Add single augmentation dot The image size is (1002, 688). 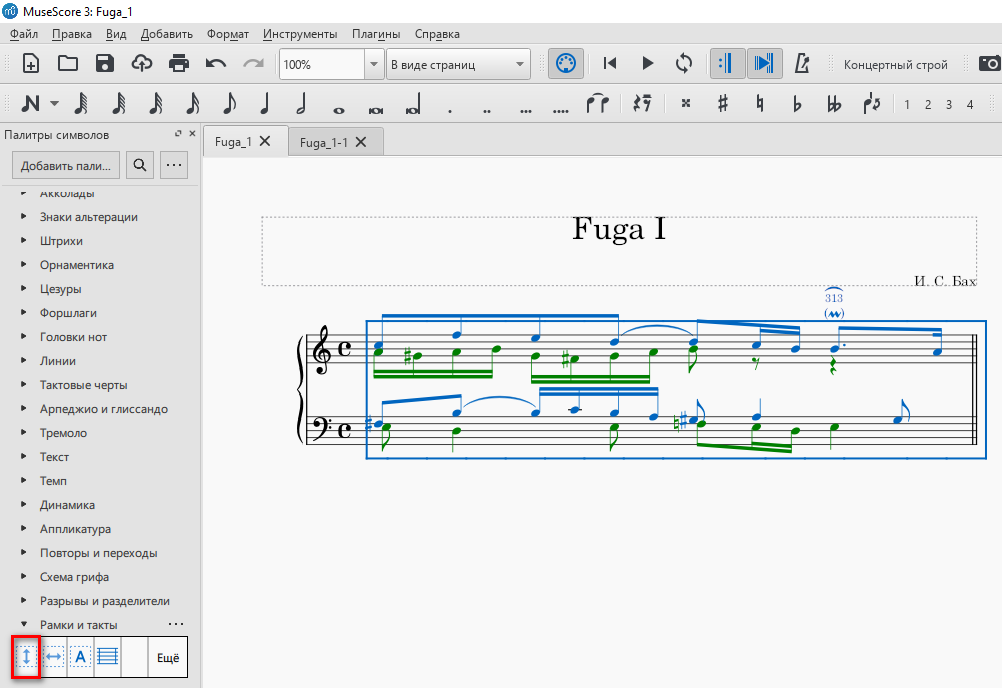(x=450, y=111)
